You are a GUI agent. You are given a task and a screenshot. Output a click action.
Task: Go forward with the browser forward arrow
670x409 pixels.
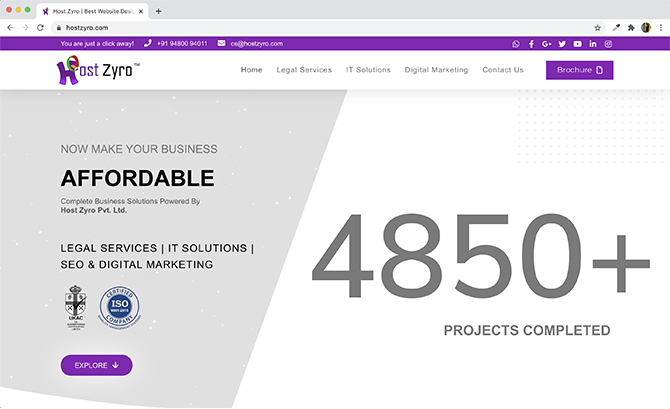click(x=25, y=28)
